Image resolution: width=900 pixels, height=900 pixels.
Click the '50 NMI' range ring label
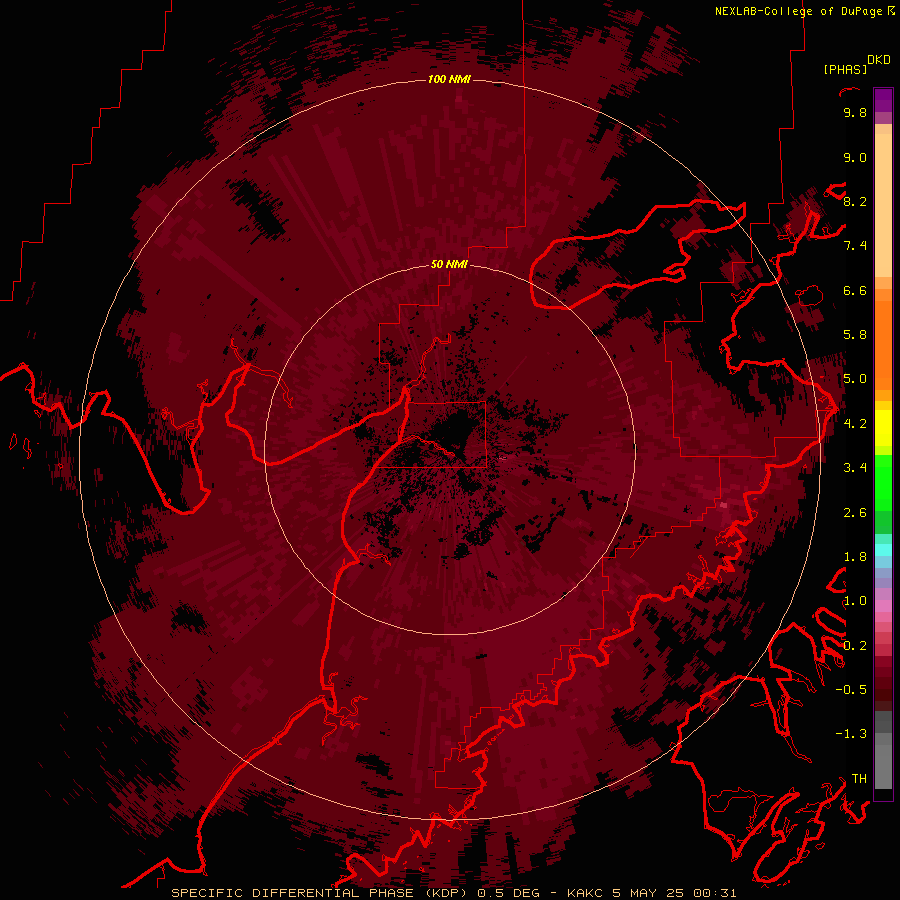pyautogui.click(x=449, y=264)
